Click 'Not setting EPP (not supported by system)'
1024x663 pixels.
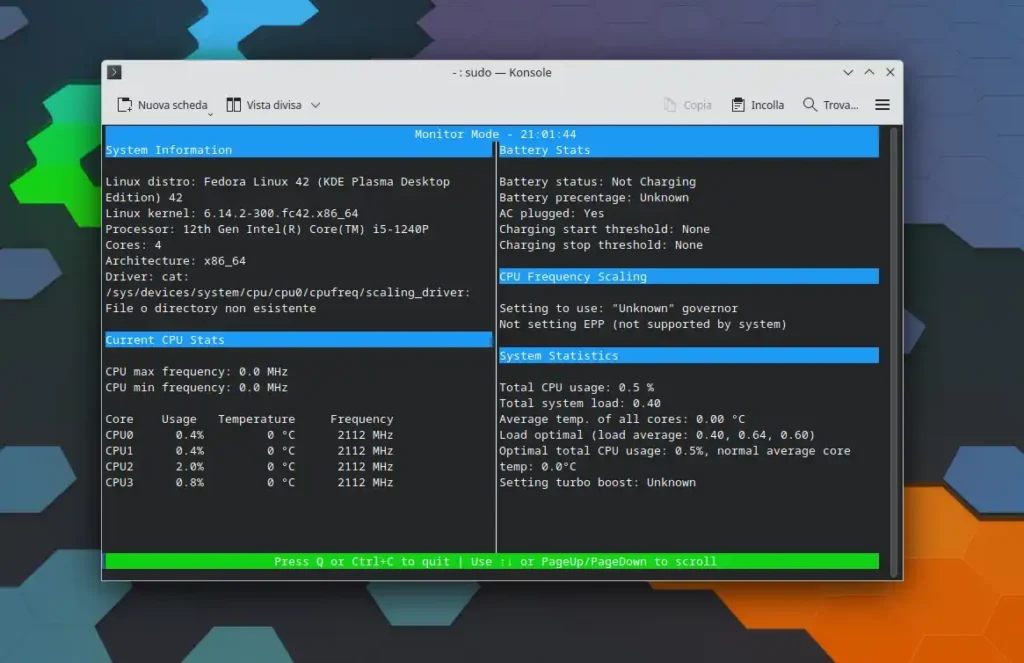point(643,324)
